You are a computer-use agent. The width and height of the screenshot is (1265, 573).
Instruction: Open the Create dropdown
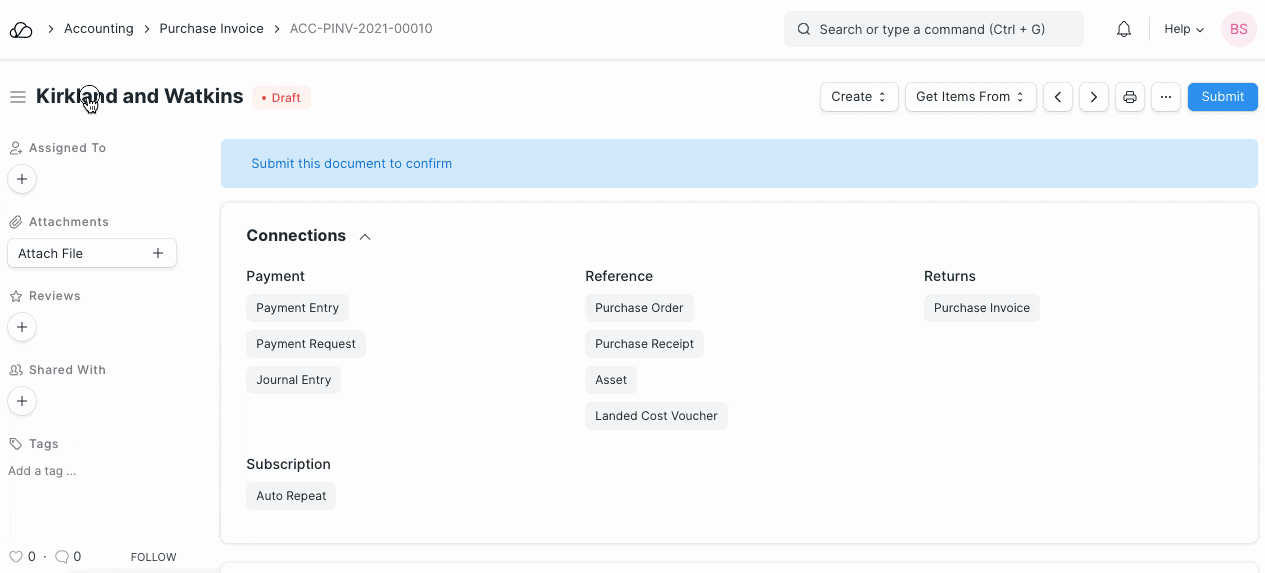point(859,97)
